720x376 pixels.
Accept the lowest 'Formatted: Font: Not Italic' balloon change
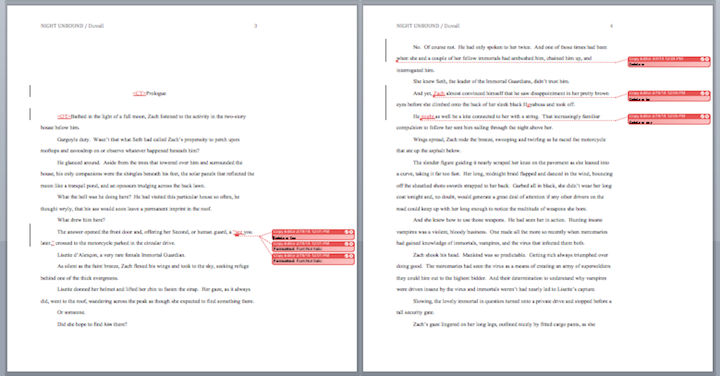(x=347, y=256)
